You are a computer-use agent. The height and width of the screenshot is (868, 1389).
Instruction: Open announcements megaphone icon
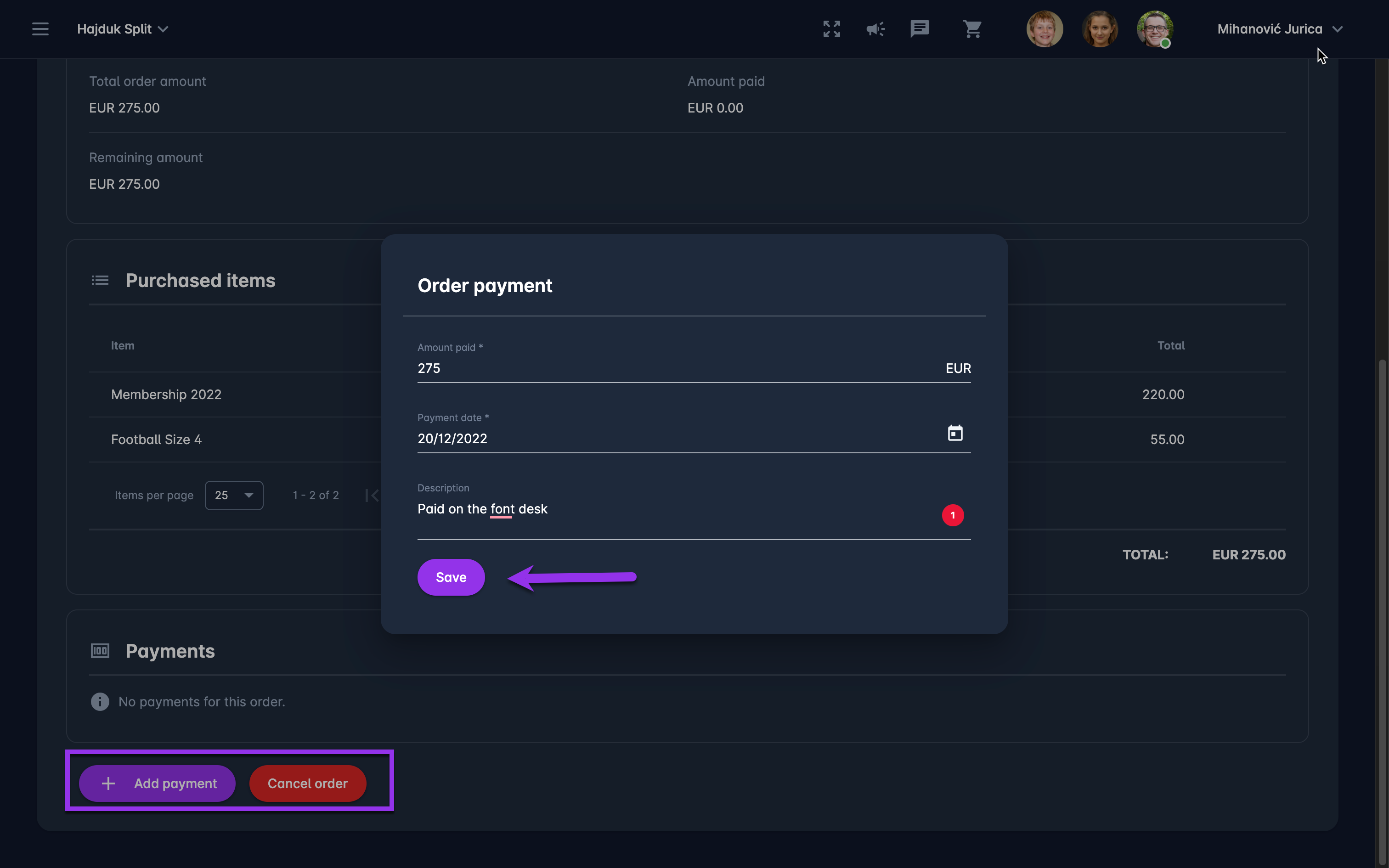pyautogui.click(x=875, y=28)
